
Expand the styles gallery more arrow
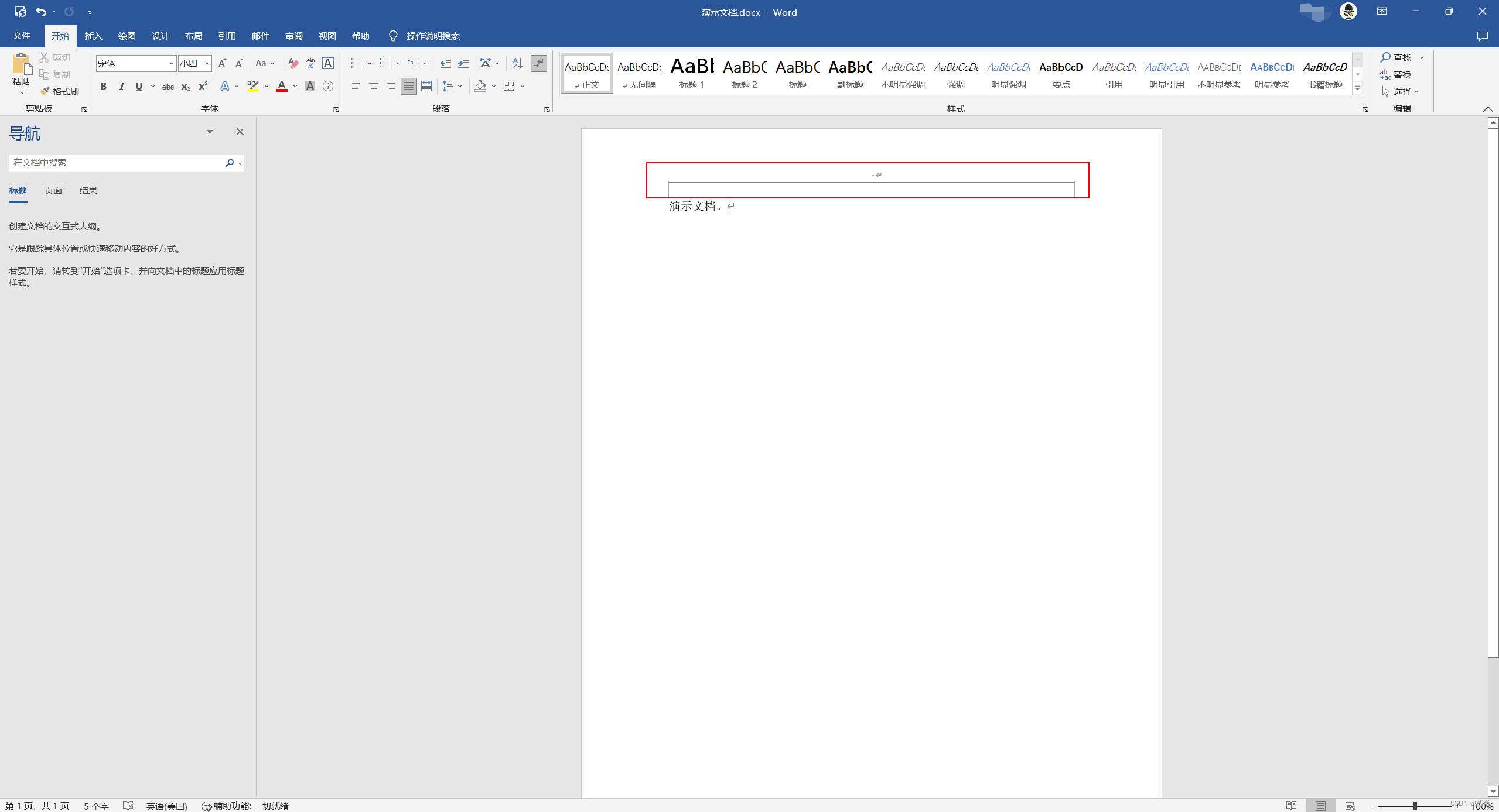[1357, 88]
